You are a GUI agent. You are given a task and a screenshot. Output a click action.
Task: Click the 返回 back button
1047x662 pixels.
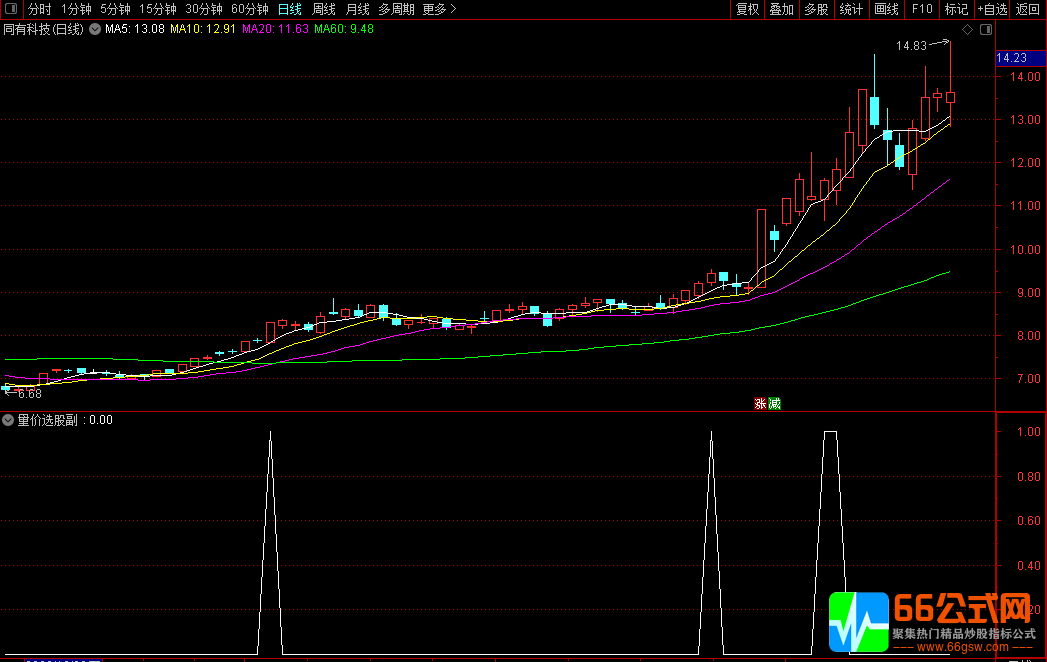pos(1028,9)
